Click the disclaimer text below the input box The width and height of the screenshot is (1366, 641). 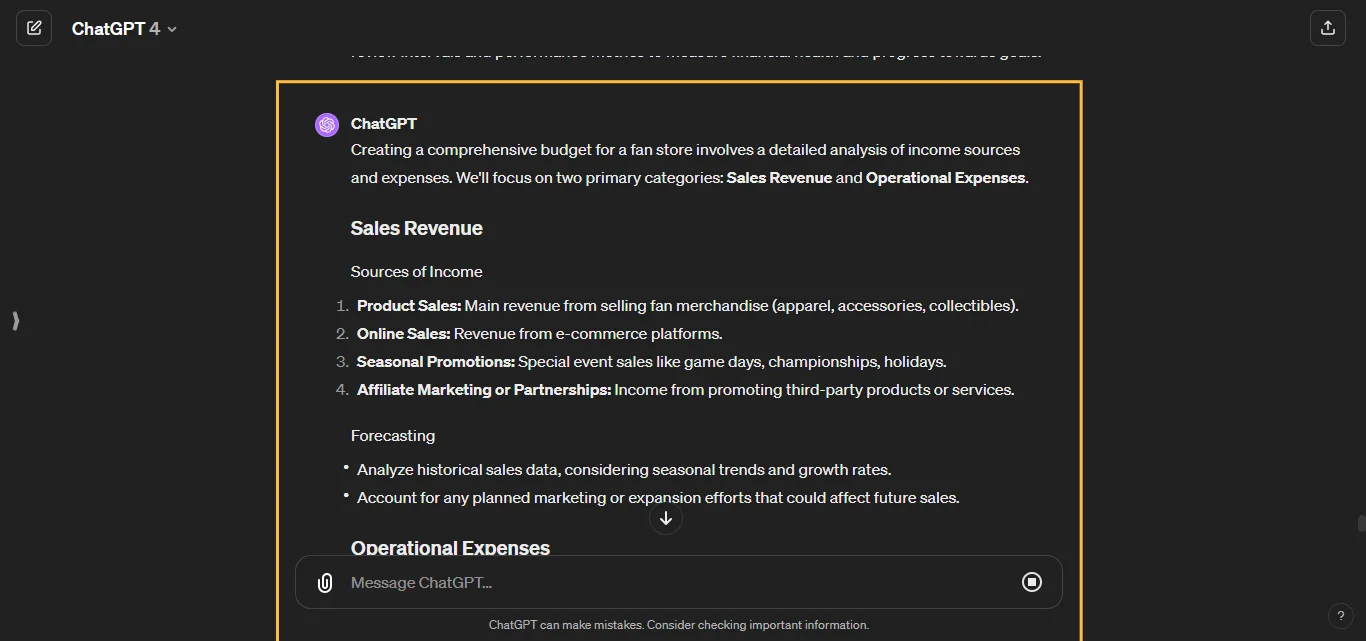click(679, 624)
